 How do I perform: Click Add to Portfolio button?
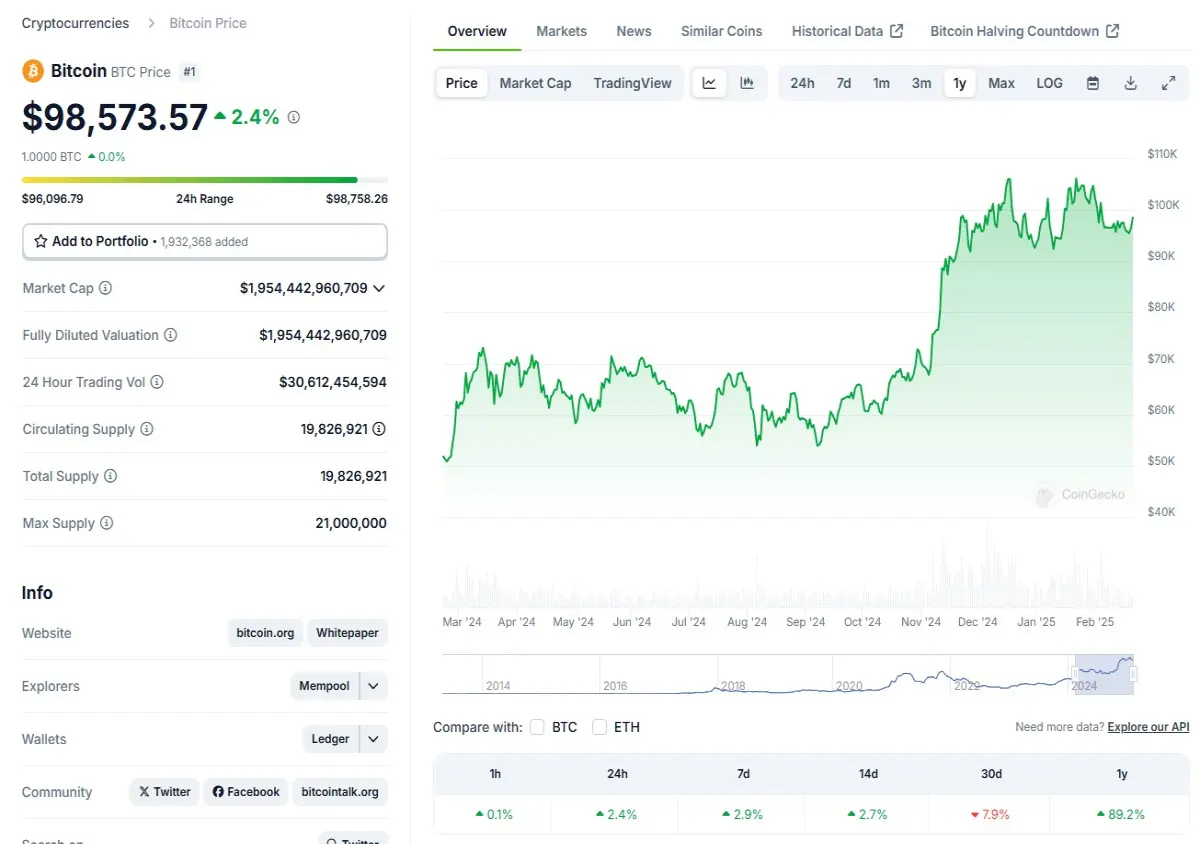coord(205,241)
